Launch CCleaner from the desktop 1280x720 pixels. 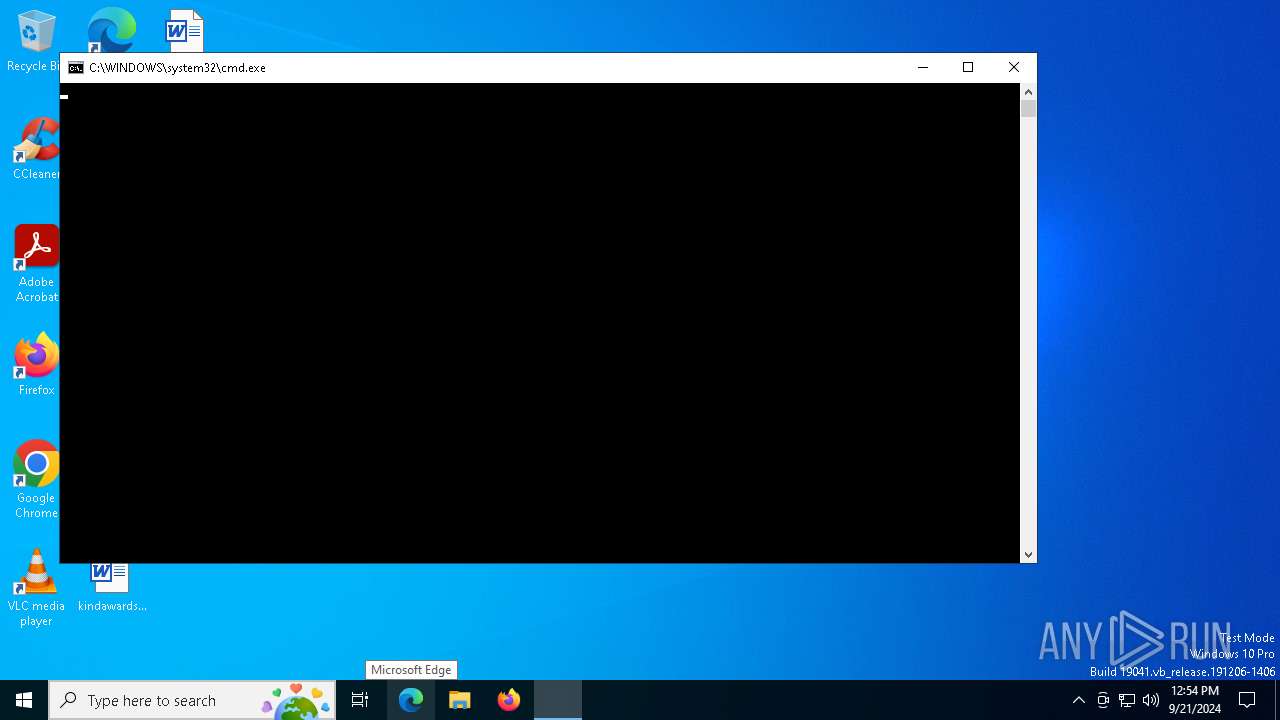[x=36, y=148]
